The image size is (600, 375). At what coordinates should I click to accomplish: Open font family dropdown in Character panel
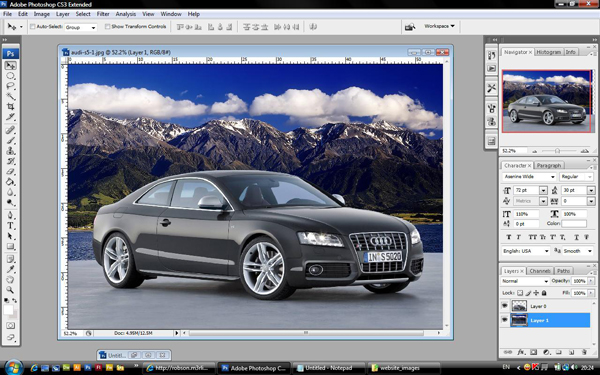[x=529, y=177]
